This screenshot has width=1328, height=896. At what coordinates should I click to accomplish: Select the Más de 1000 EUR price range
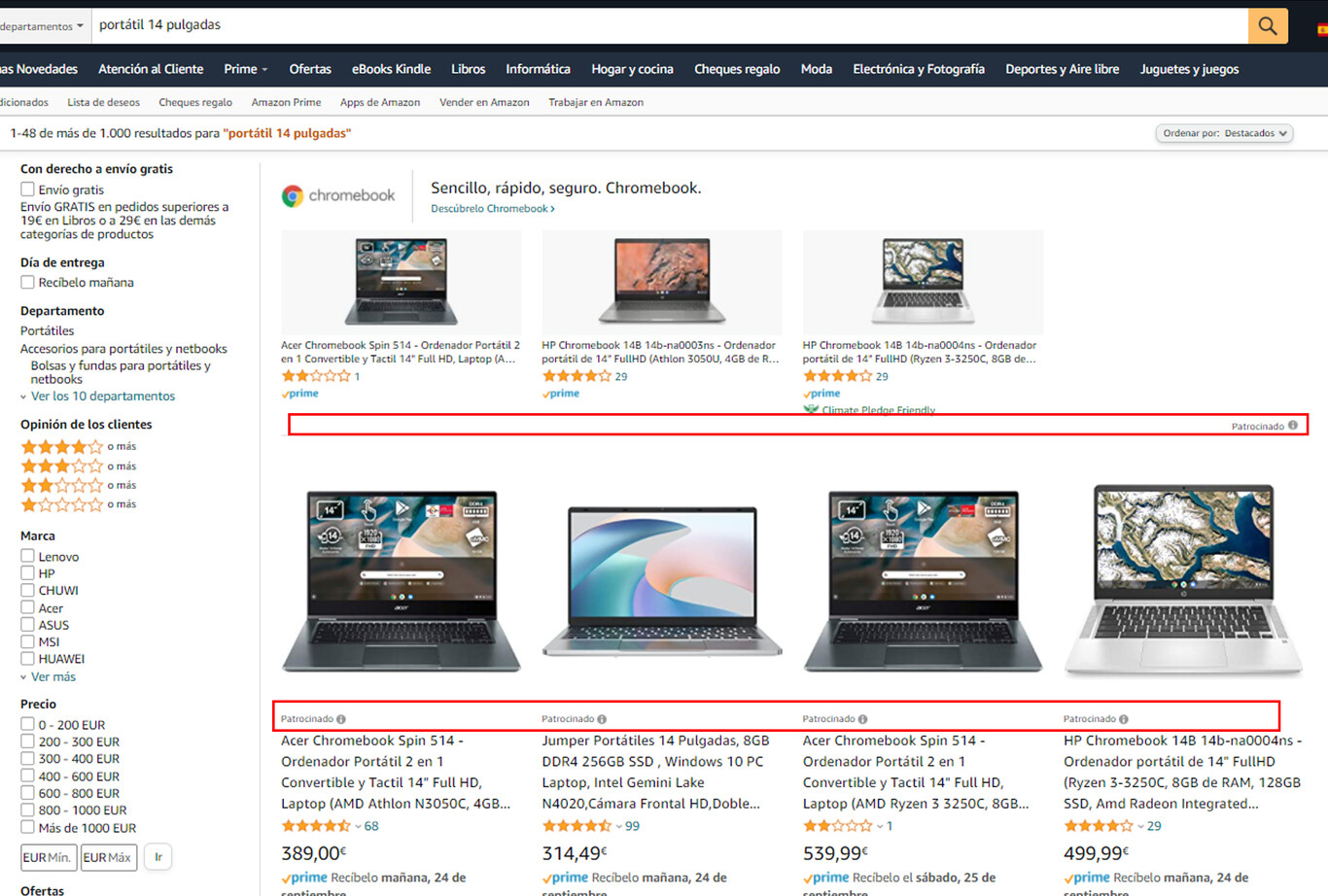(27, 827)
